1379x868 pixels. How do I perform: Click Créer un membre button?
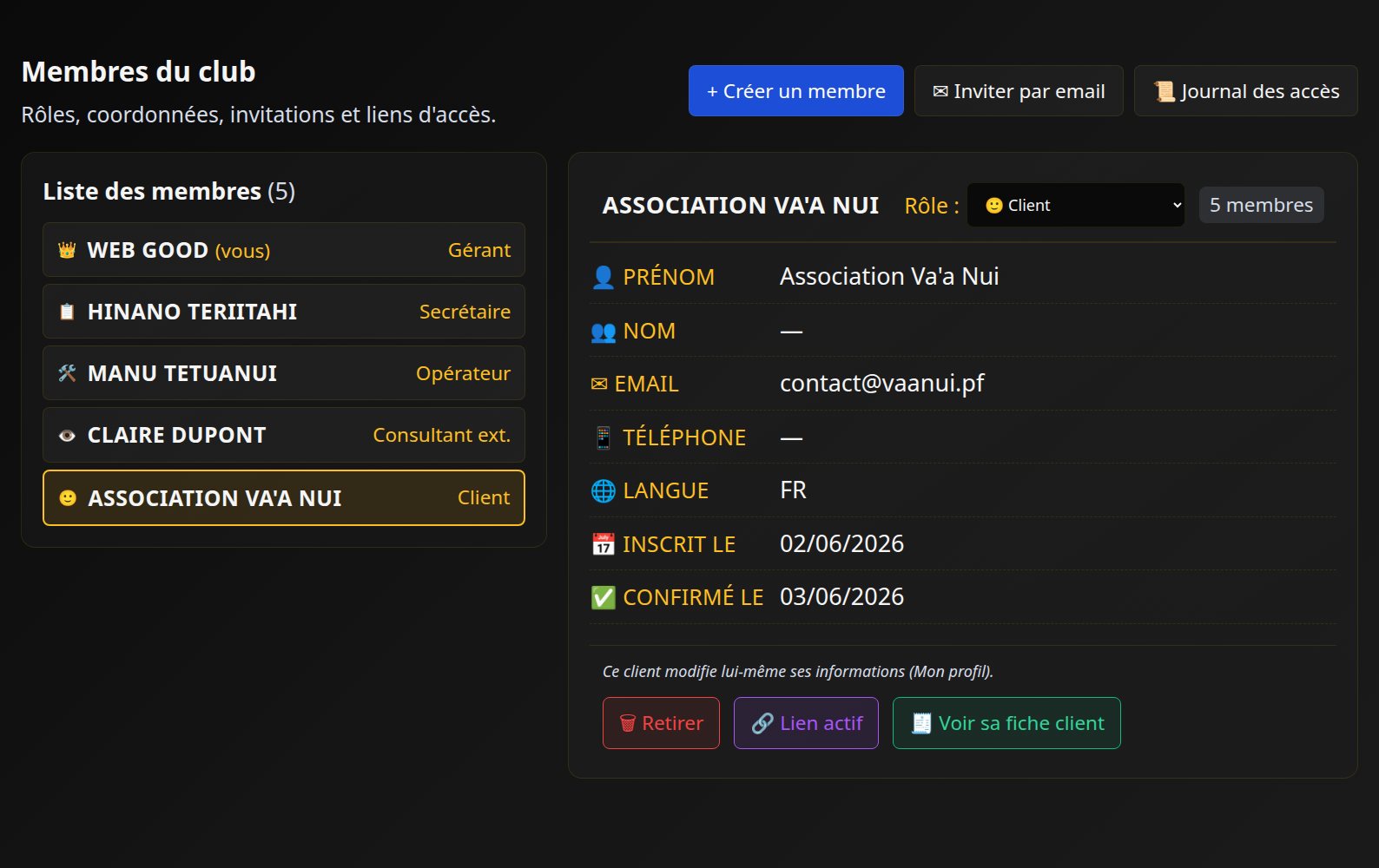[796, 91]
